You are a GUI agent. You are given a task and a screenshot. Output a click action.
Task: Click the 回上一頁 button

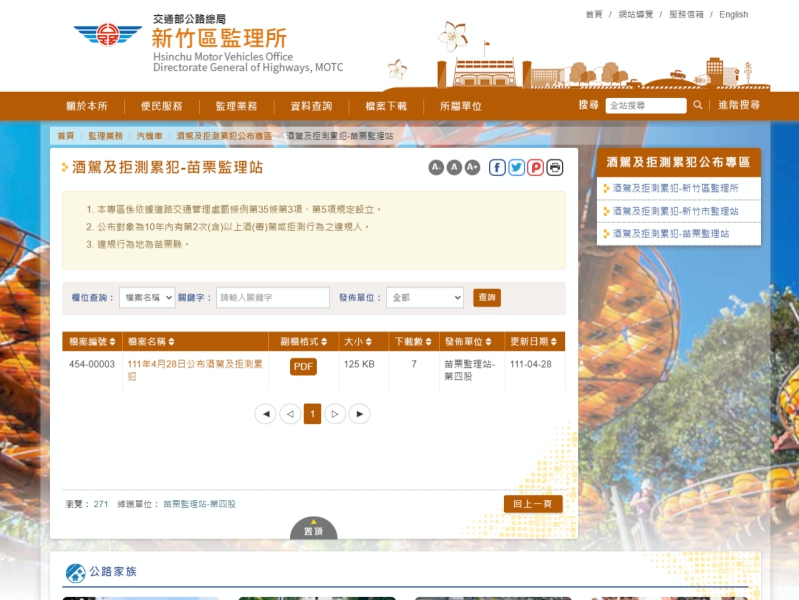[x=533, y=504]
